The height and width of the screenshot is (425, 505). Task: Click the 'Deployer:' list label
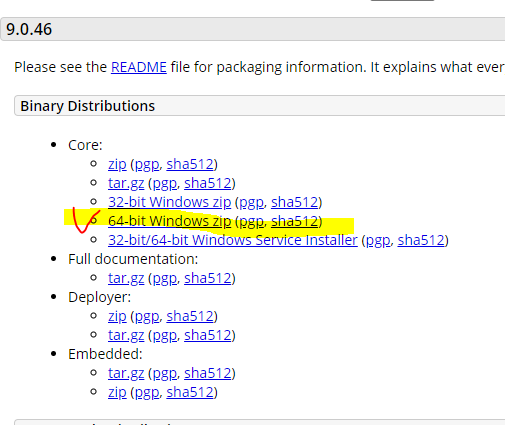point(99,297)
